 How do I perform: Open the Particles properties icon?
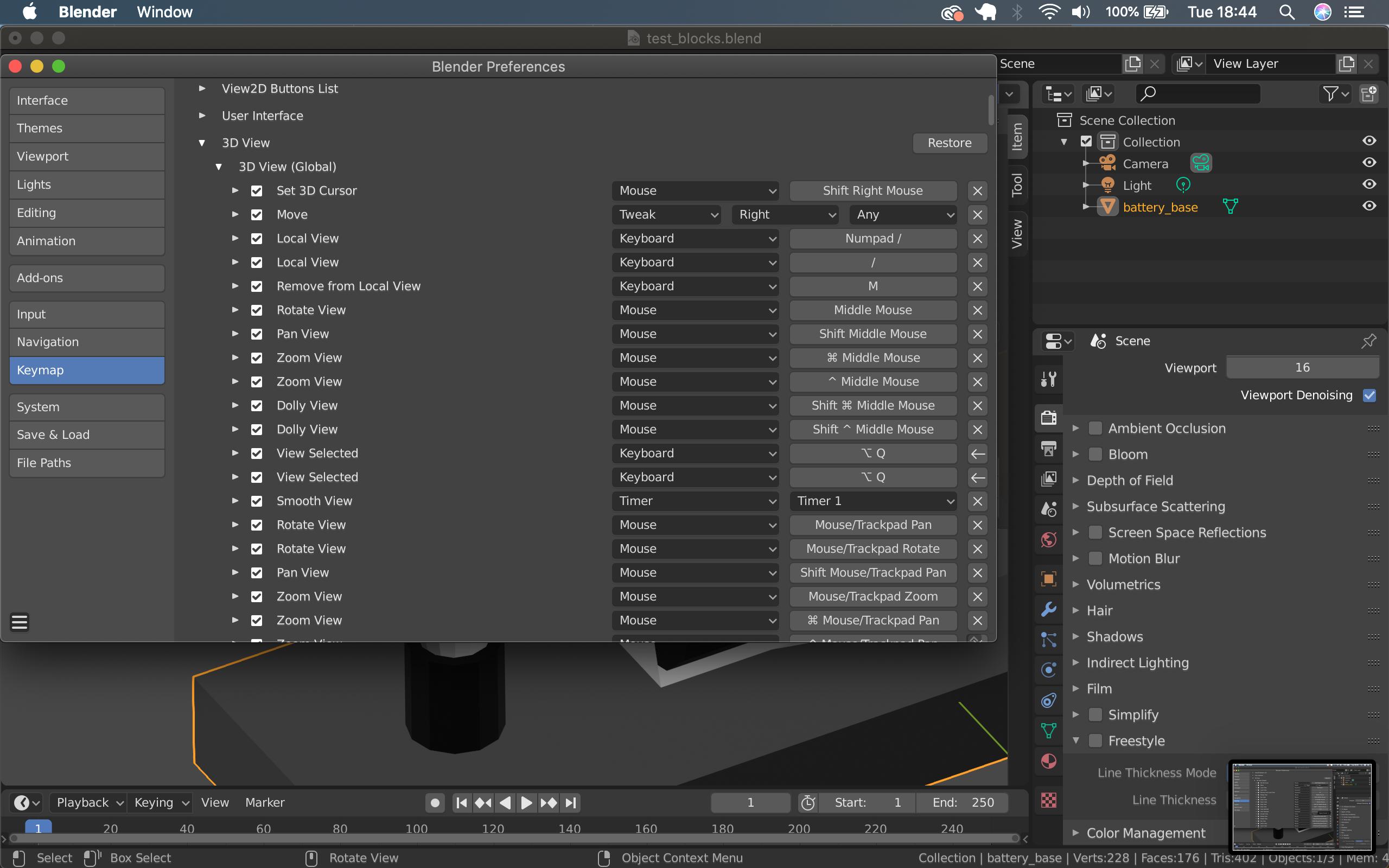click(1049, 639)
